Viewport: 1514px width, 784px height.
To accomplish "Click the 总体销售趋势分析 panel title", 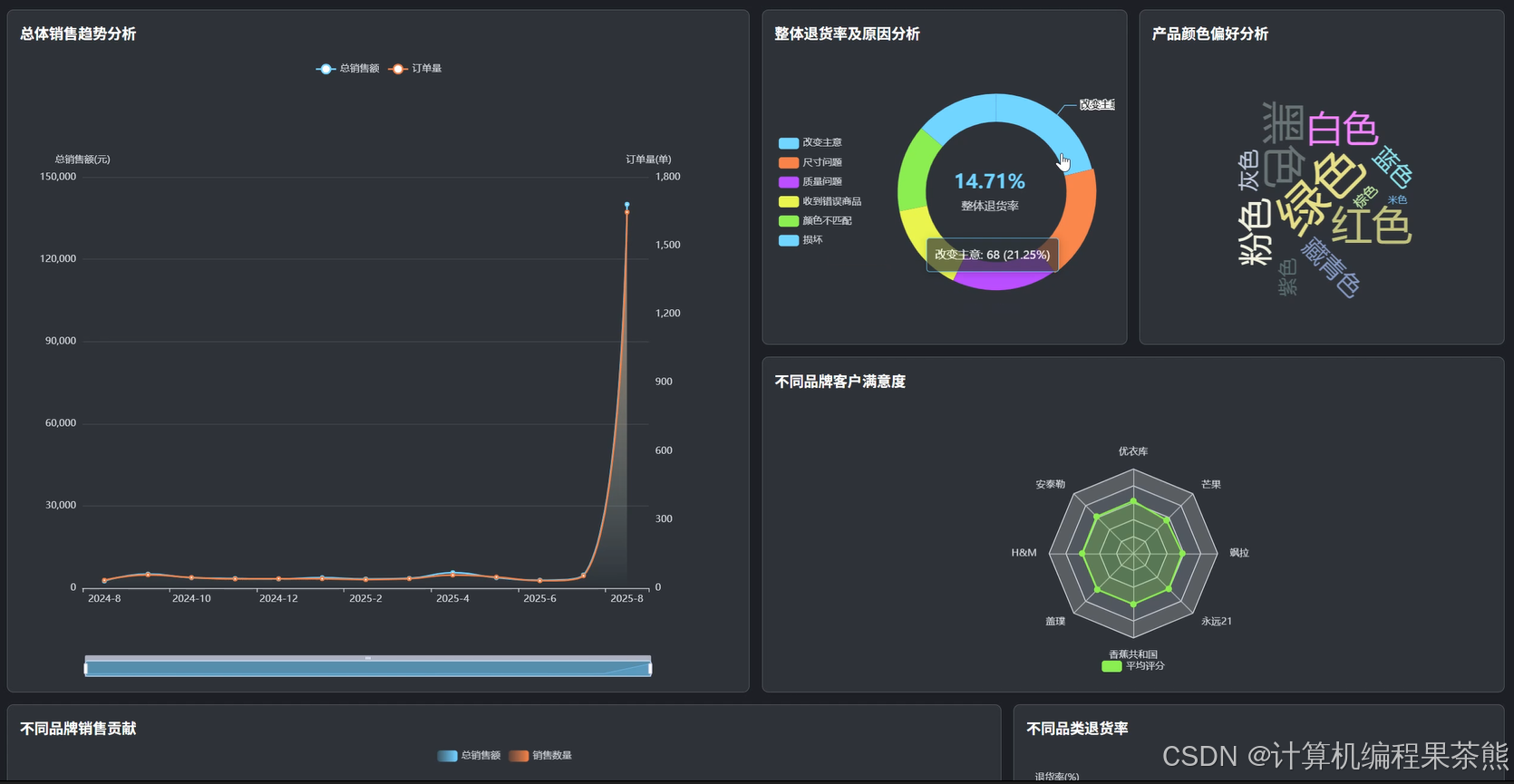I will (78, 34).
